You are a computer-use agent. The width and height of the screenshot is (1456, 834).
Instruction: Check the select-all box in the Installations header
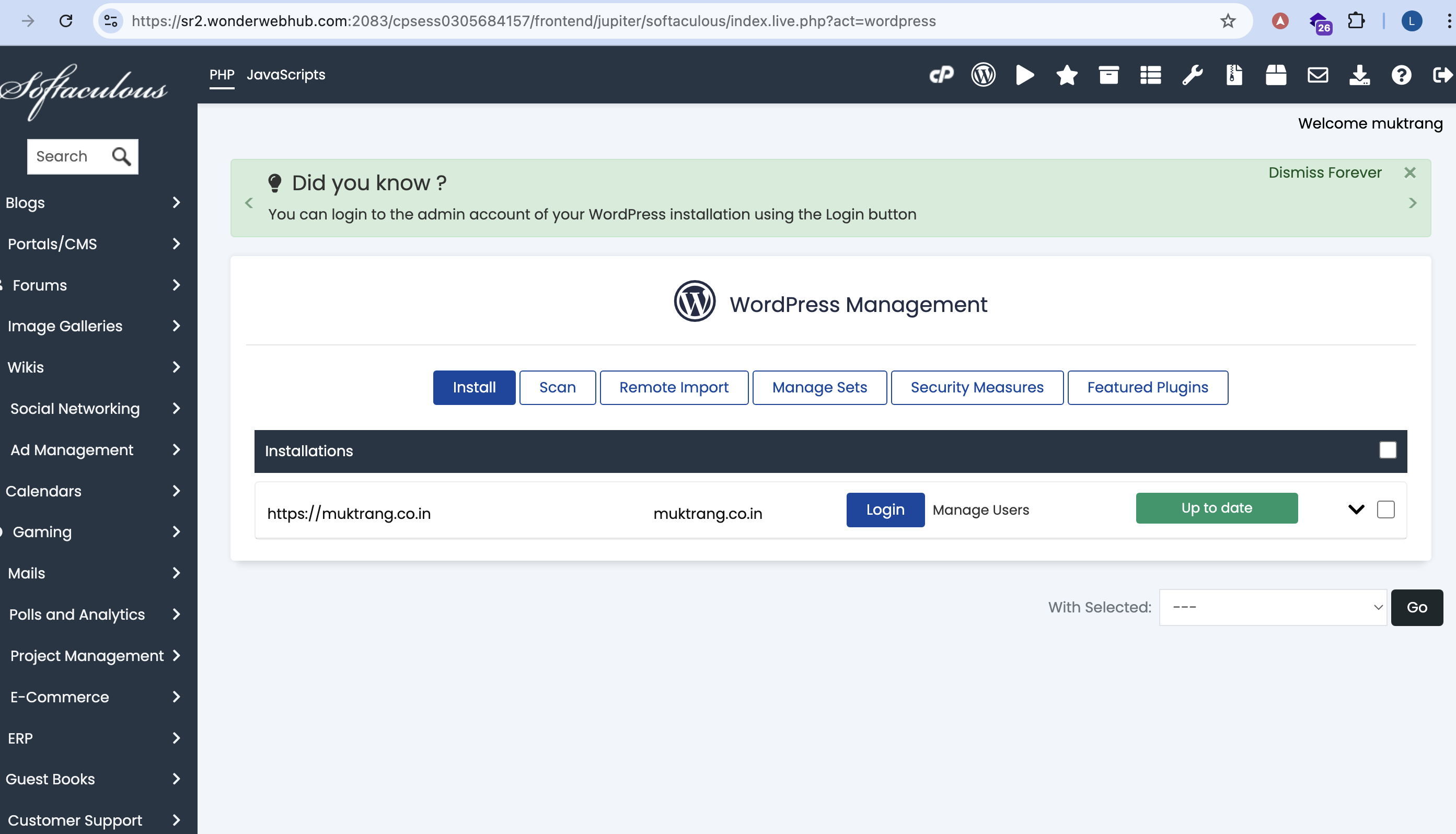(x=1387, y=450)
